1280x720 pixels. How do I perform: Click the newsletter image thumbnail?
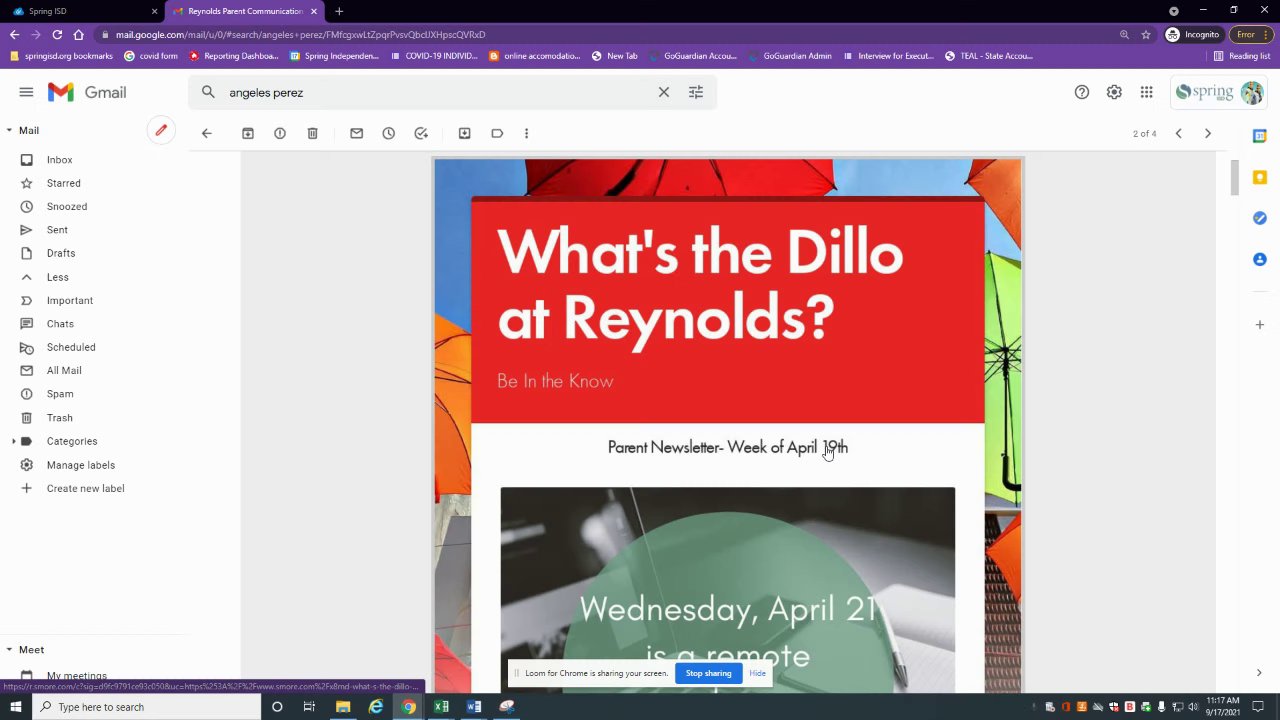(728, 589)
